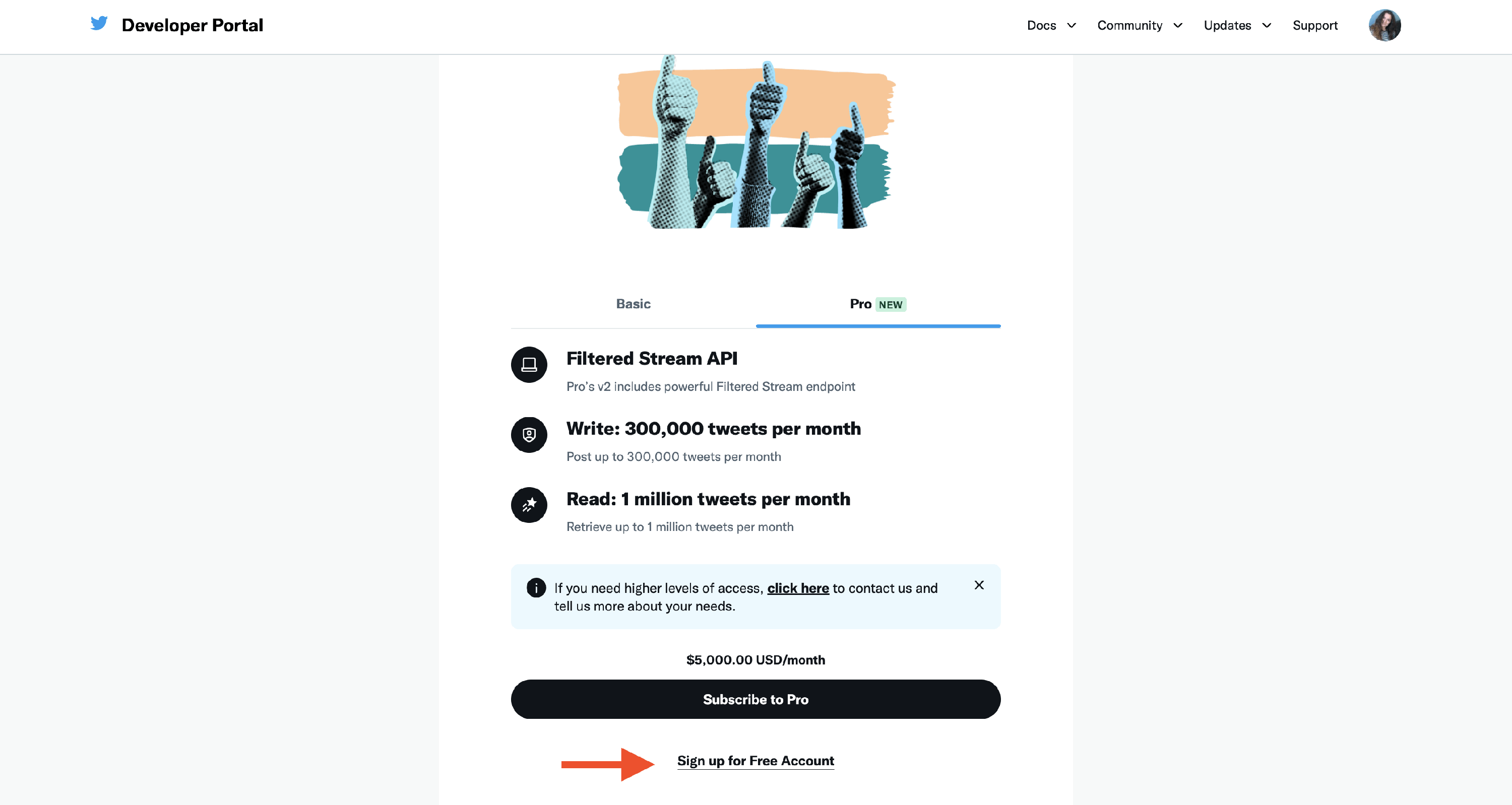1512x805 pixels.
Task: Expand the Updates dropdown menu
Action: coord(1237,26)
